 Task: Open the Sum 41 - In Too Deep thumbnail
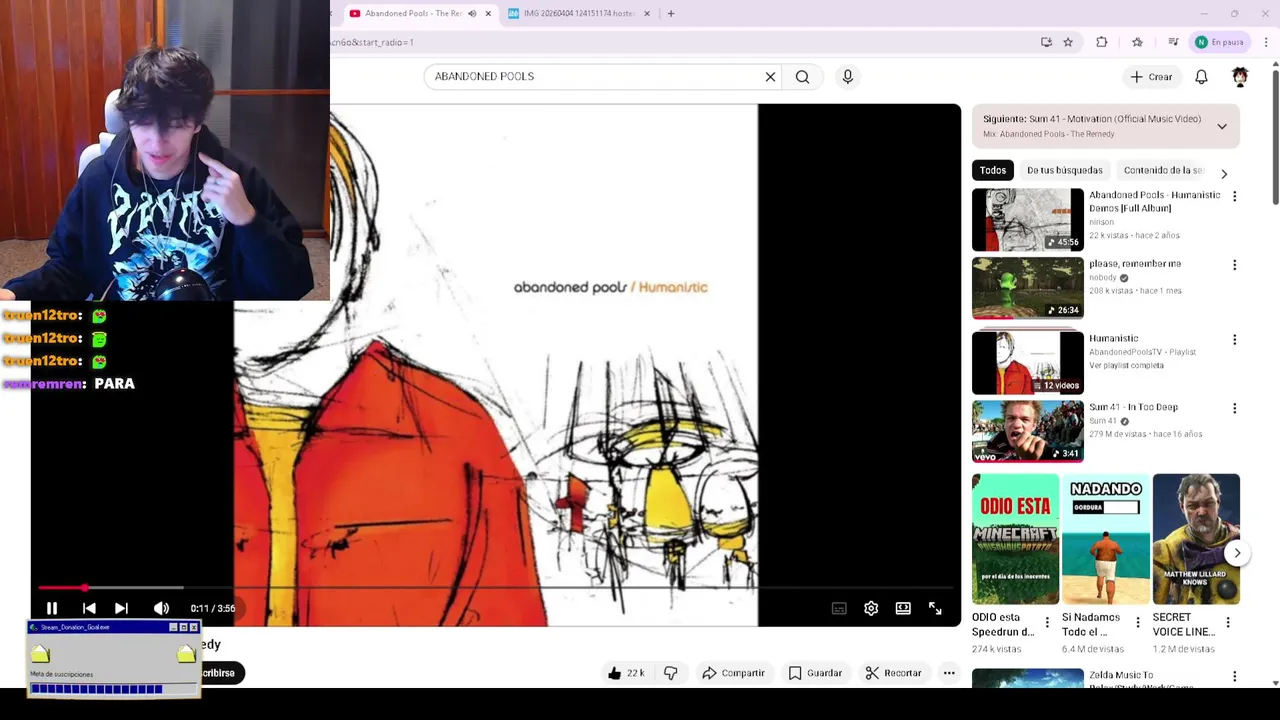tap(1028, 431)
